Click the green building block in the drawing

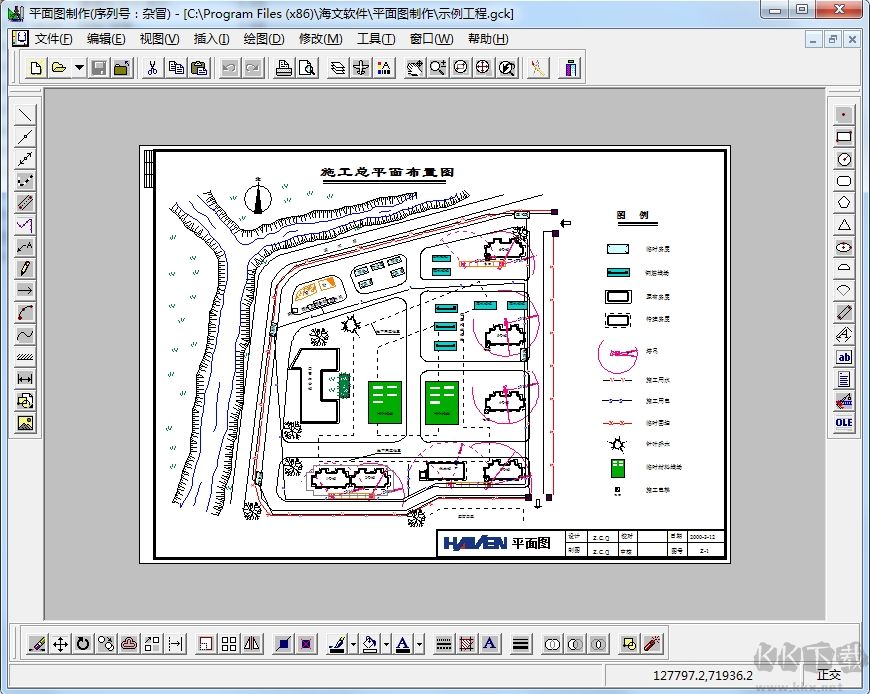click(384, 401)
